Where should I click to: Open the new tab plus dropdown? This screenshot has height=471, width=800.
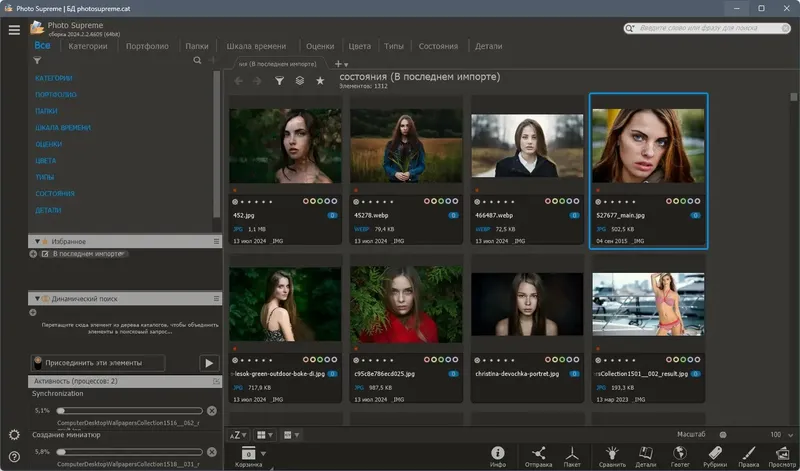pos(341,64)
